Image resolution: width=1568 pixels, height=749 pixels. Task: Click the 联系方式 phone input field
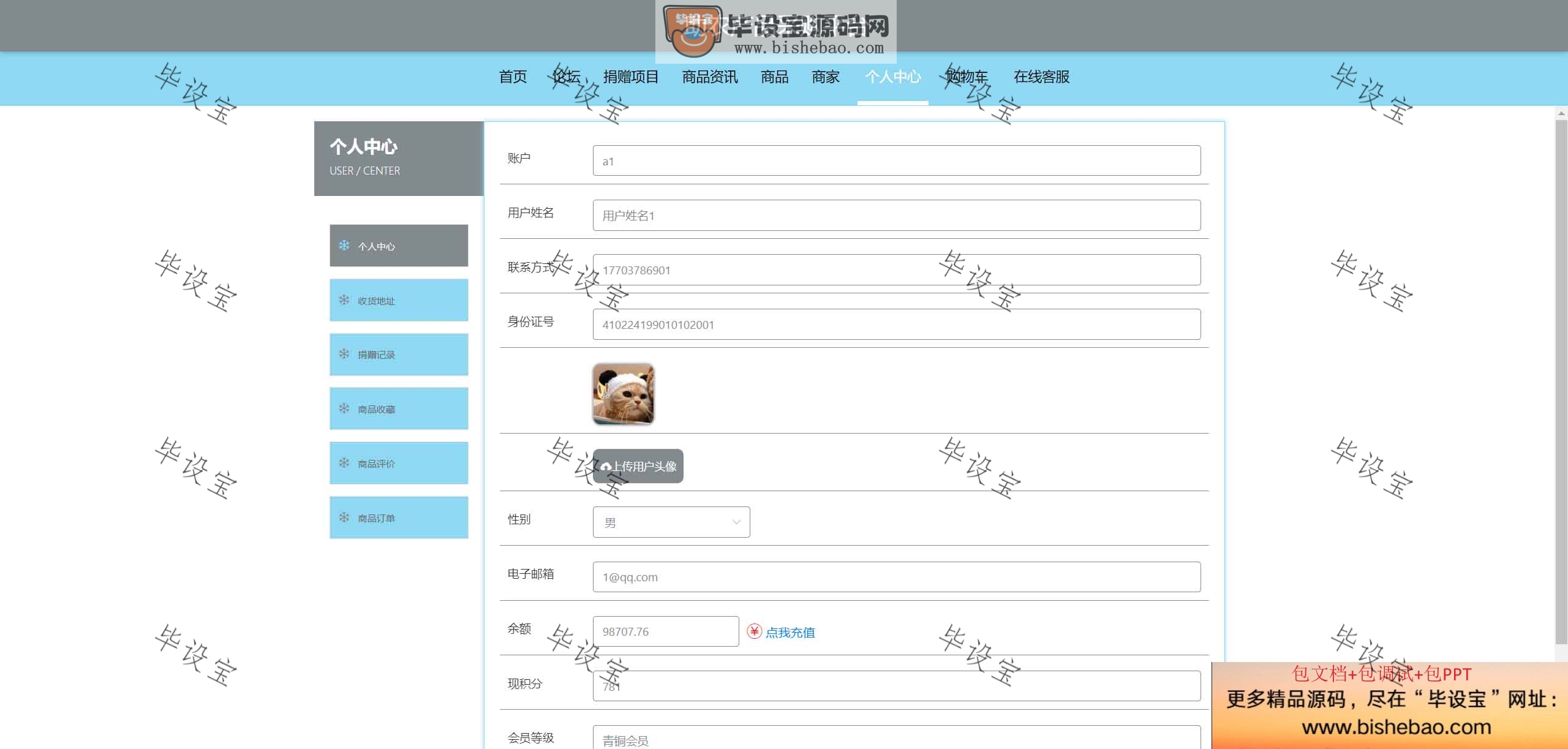pos(897,269)
